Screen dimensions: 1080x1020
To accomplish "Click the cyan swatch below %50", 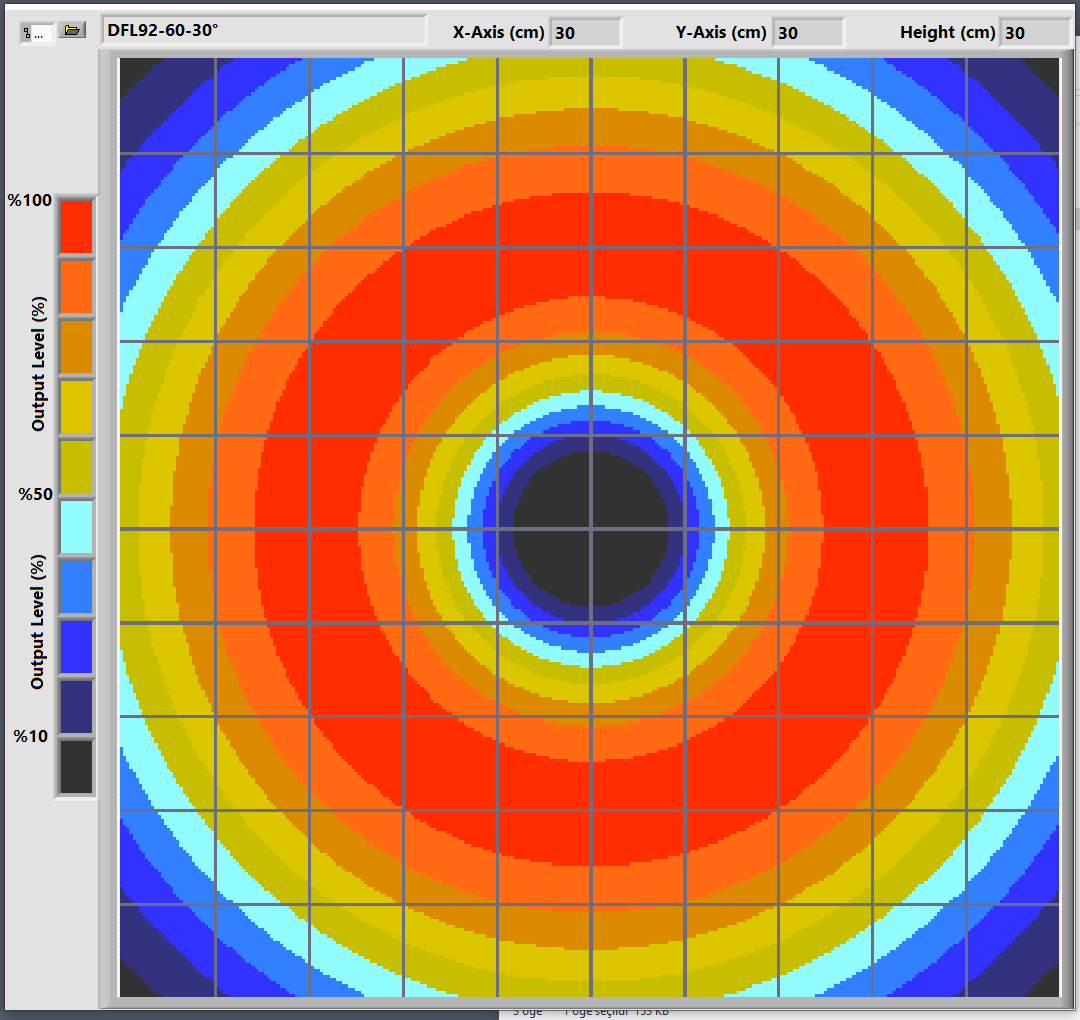I will pyautogui.click(x=76, y=527).
